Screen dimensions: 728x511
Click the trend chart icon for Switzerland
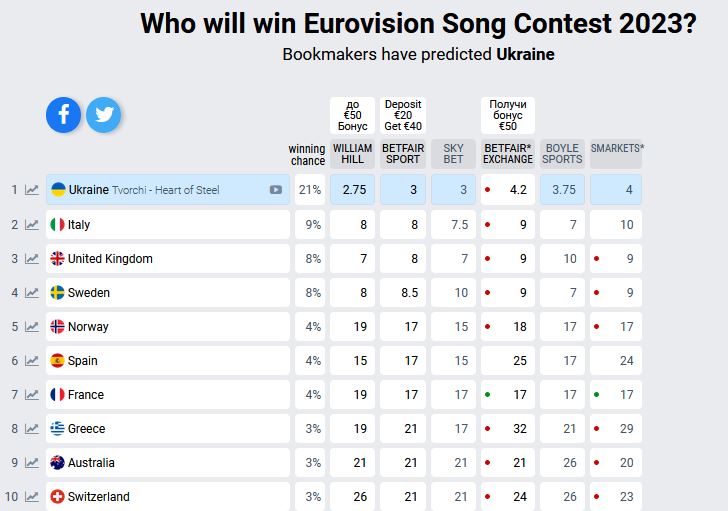[x=32, y=497]
